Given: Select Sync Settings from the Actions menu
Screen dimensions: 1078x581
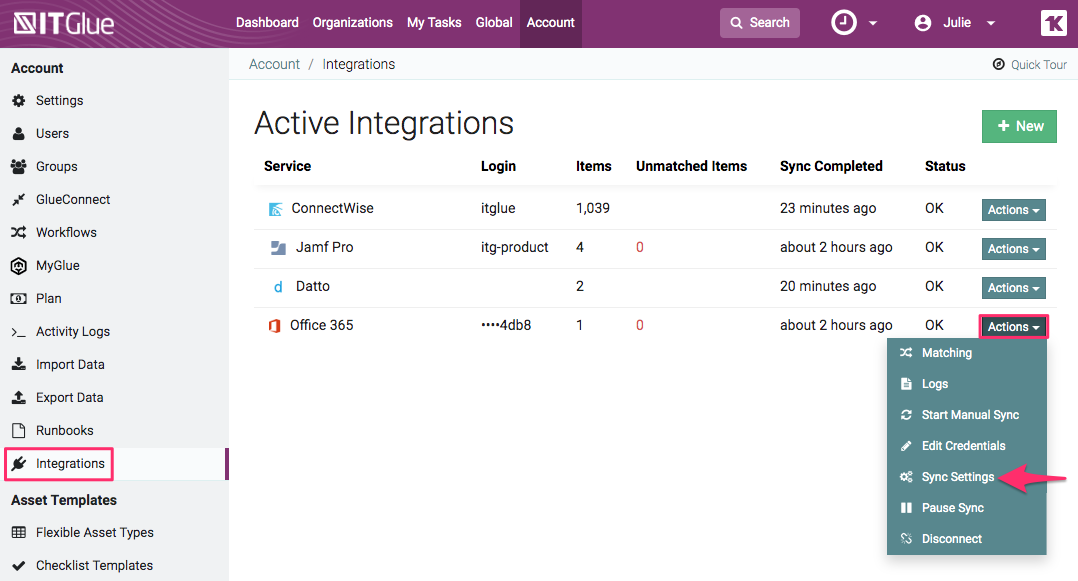Looking at the screenshot, I should 955,476.
